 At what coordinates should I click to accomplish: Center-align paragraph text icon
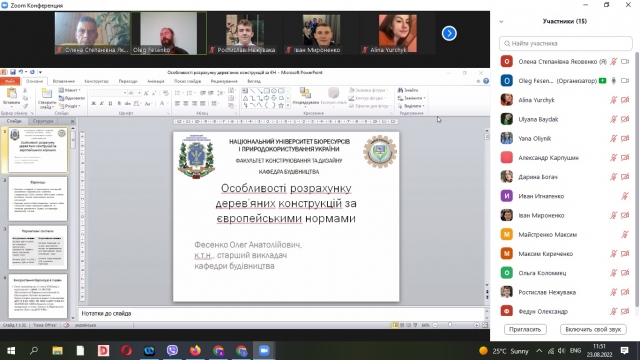click(186, 104)
